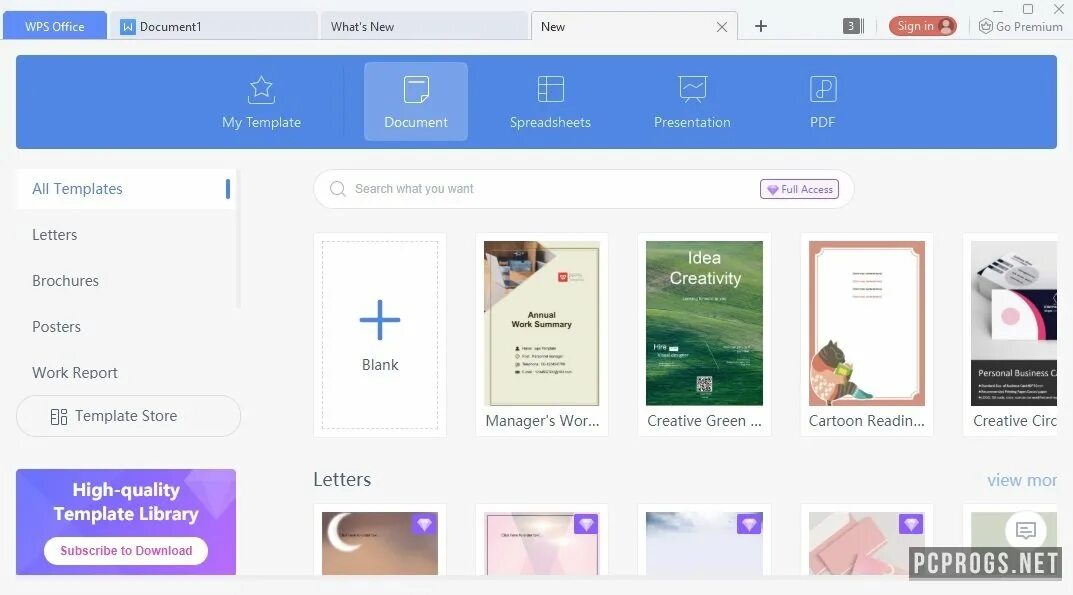Open the Spreadsheets category icon

pos(550,90)
